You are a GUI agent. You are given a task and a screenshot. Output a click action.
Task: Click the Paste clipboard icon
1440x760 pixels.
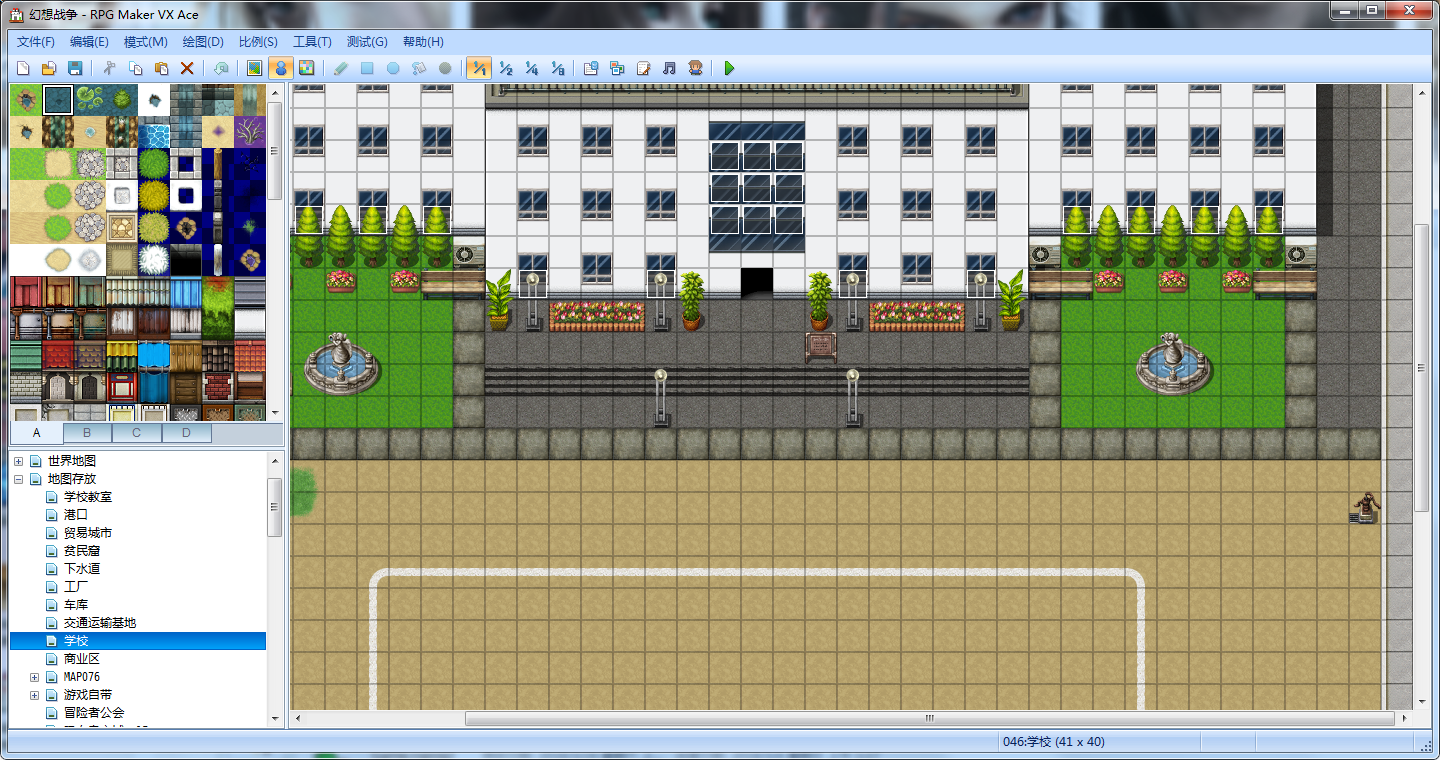(161, 68)
